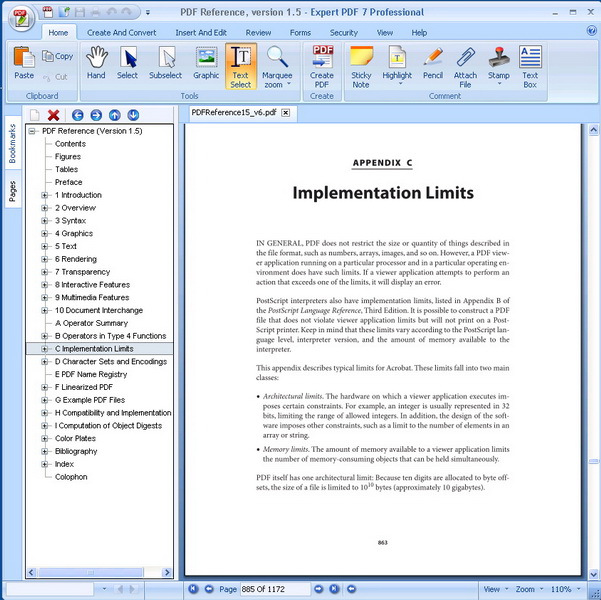Click the Help question mark icon
The image size is (601, 600).
592,31
